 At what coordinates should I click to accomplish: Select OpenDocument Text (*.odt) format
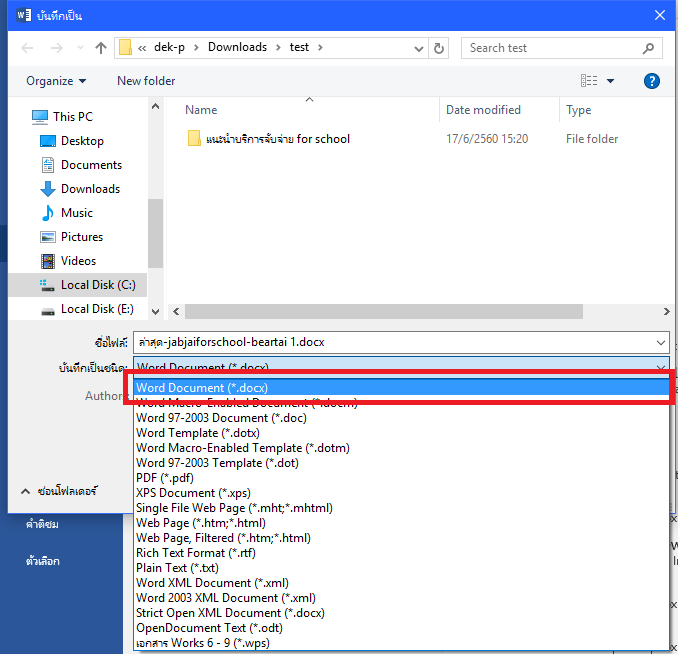pyautogui.click(x=402, y=628)
